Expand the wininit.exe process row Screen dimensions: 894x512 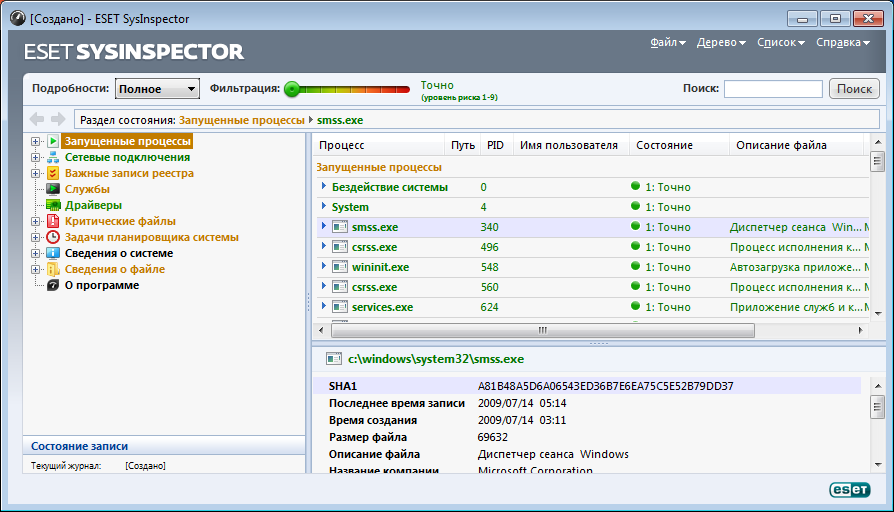324,267
